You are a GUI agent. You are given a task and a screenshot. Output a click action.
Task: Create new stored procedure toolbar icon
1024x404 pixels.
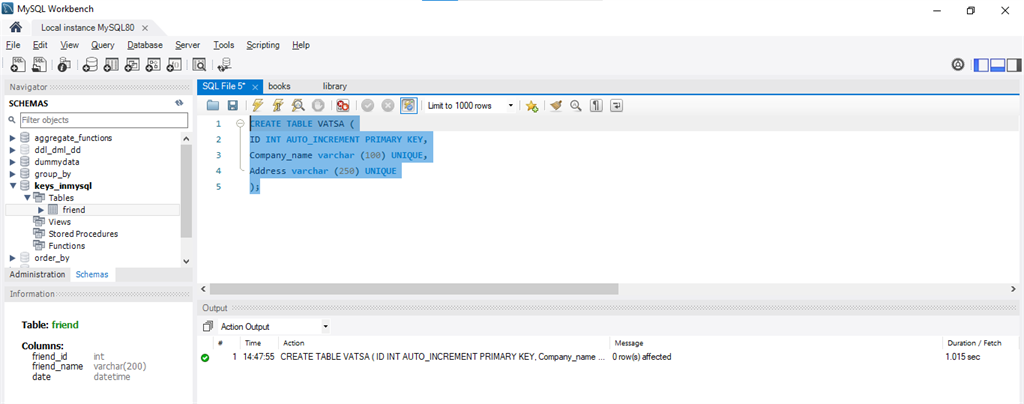153,64
